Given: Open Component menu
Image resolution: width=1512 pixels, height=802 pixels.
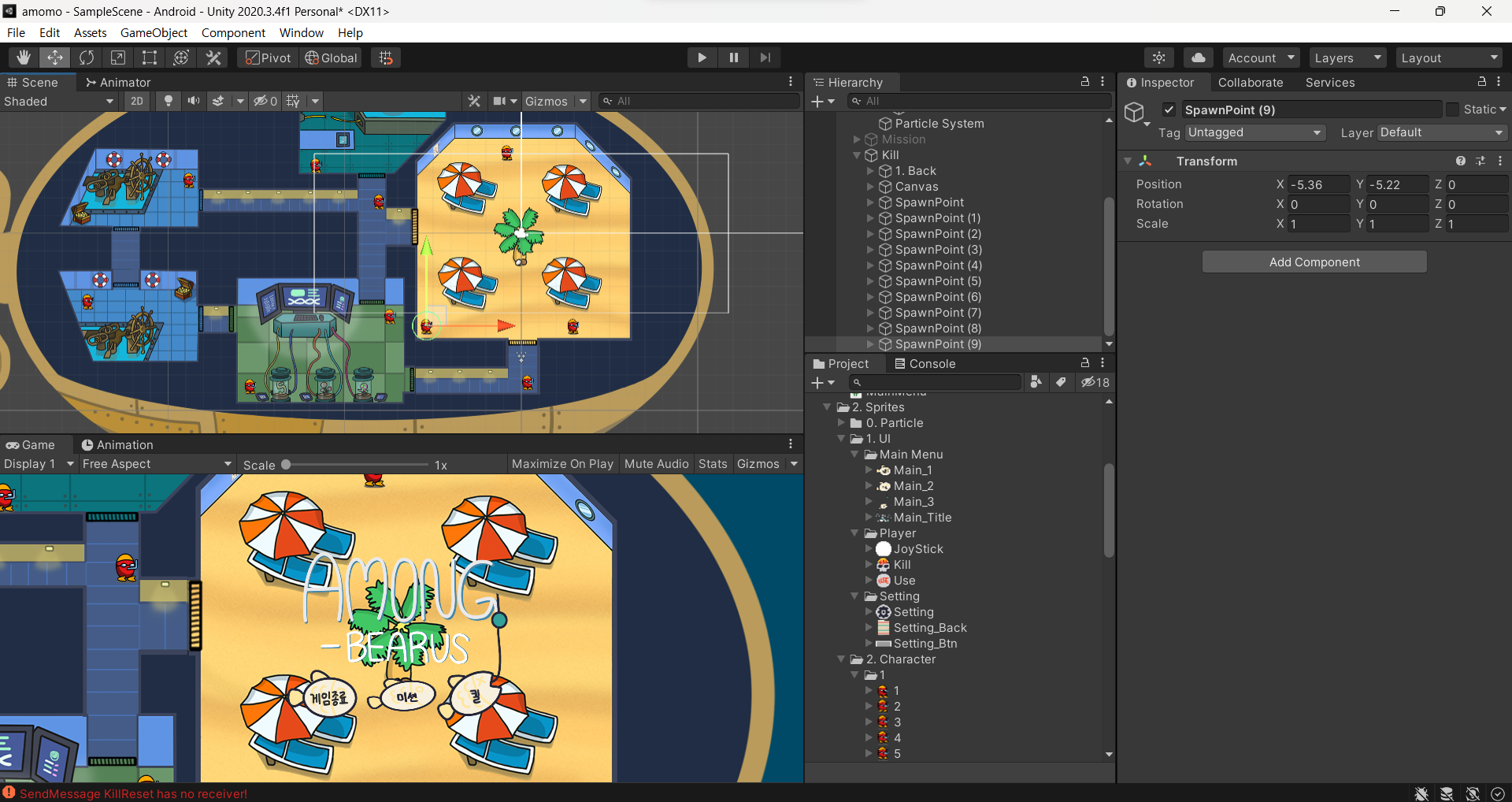Looking at the screenshot, I should [233, 32].
